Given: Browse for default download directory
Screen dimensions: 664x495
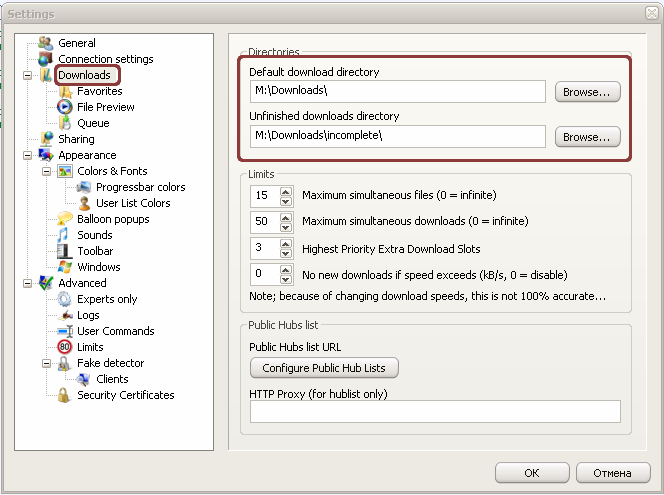Looking at the screenshot, I should tap(587, 92).
